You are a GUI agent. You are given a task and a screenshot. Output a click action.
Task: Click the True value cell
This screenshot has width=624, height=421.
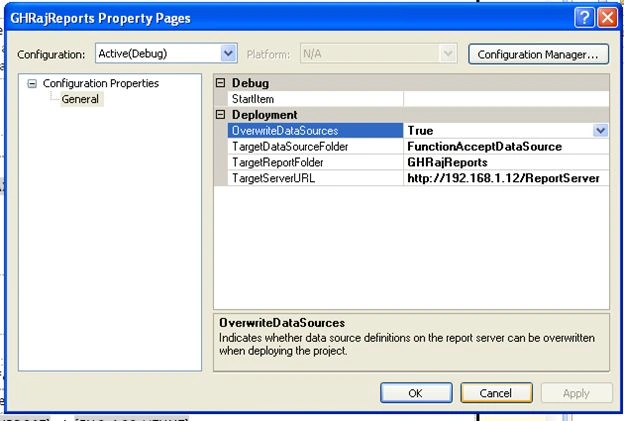(x=499, y=131)
